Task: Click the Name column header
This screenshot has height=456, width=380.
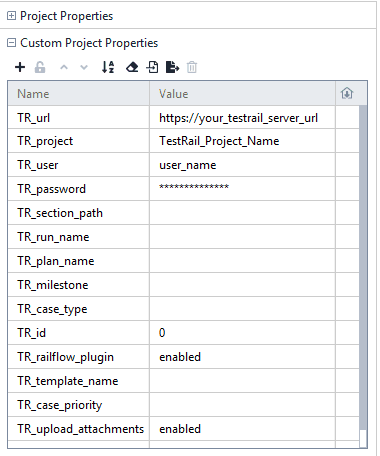Action: coord(79,94)
